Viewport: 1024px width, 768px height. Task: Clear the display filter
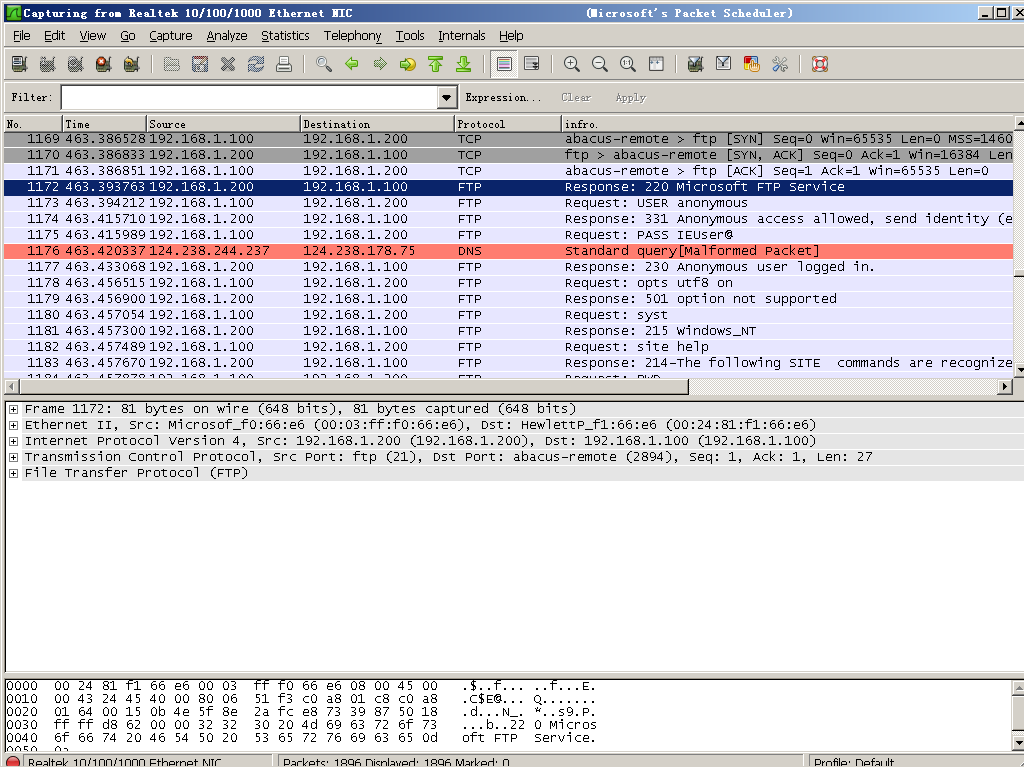[x=576, y=98]
